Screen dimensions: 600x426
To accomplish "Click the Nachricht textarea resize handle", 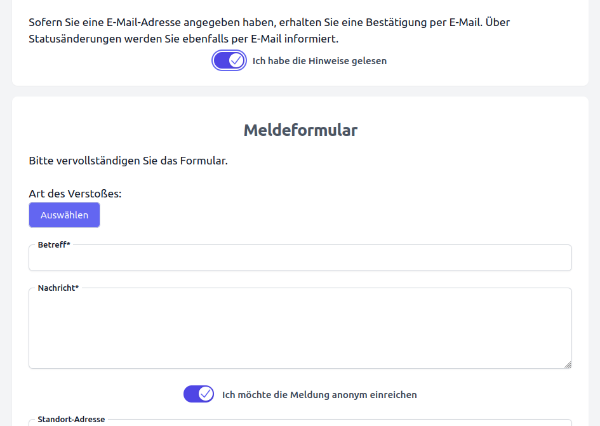I will [567, 364].
